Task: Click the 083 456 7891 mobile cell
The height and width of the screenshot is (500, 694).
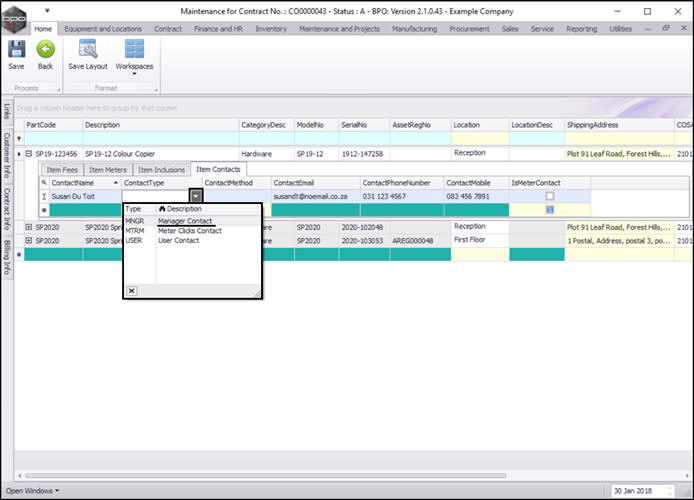Action: 476,196
